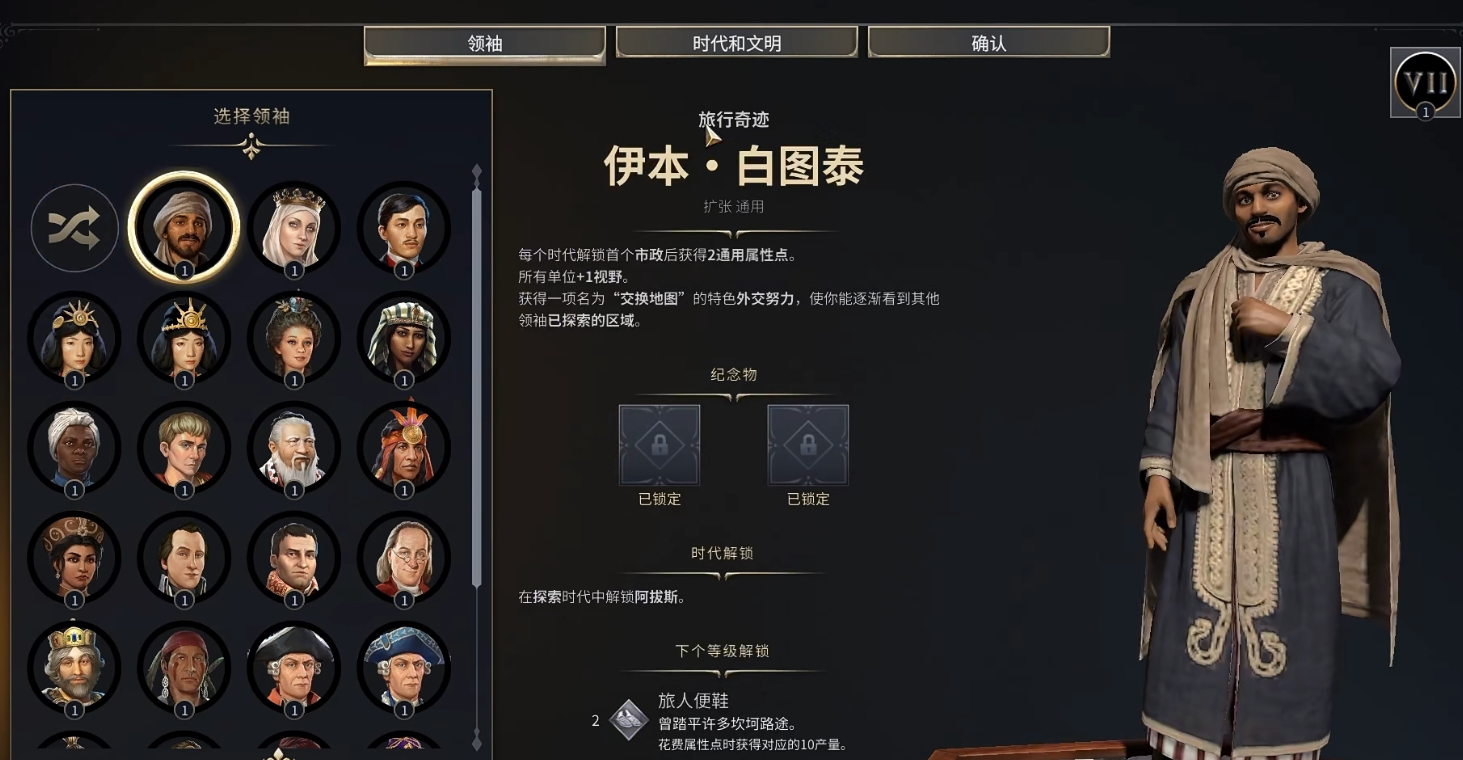This screenshot has width=1463, height=760.
Task: Pick the crowned queen with white veil portrait
Action: coord(294,228)
